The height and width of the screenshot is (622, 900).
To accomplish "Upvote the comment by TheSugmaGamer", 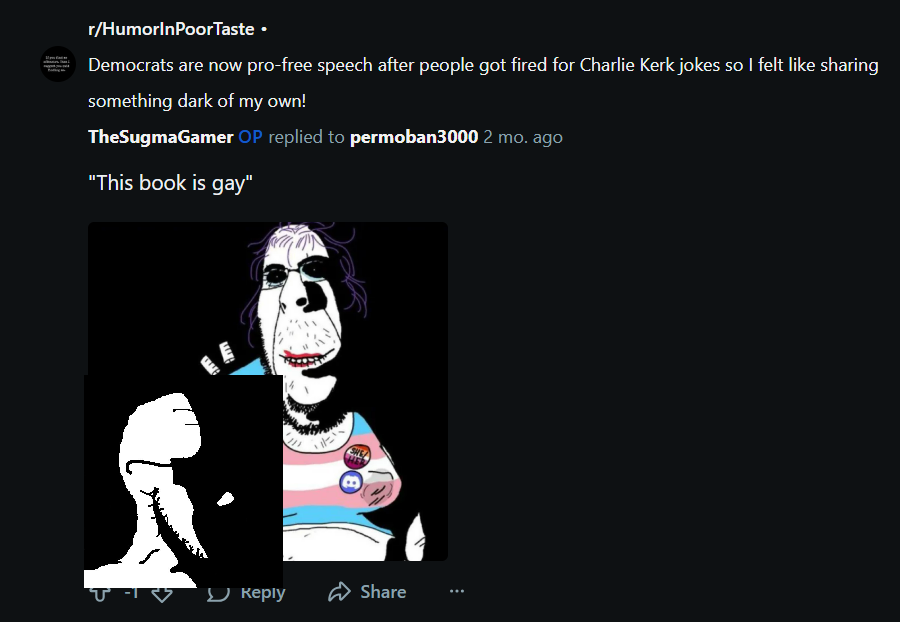I will click(99, 593).
